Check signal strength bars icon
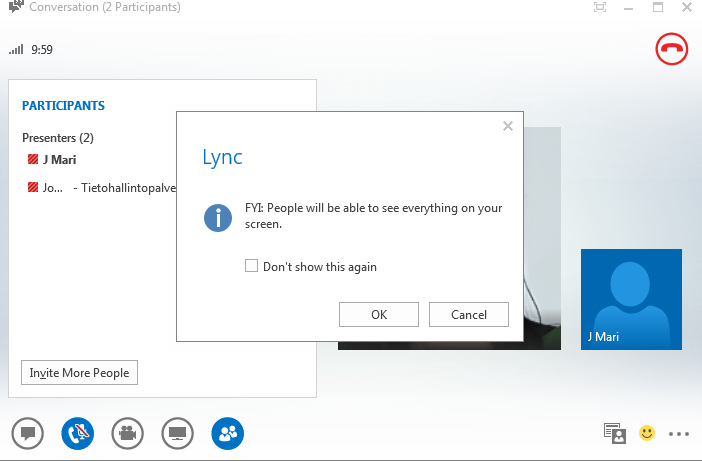The height and width of the screenshot is (461, 702). 16,49
